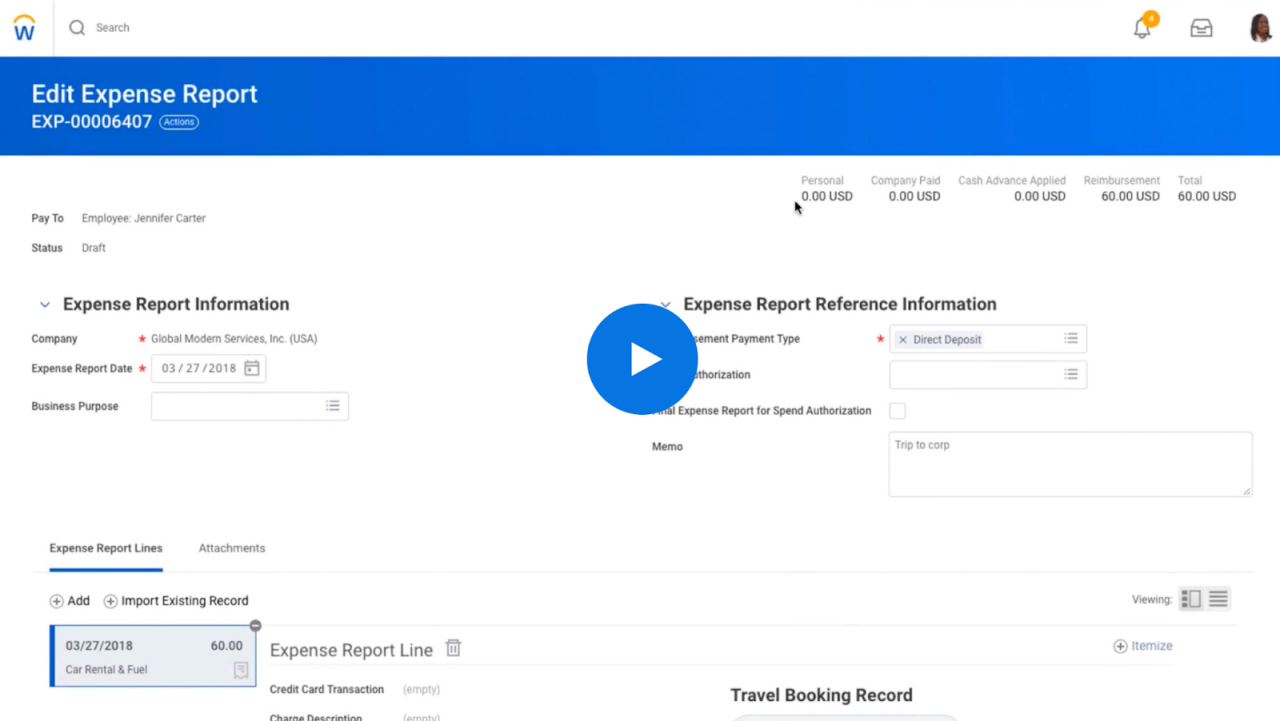
Task: Click the Total 60.00 USD value
Action: pos(1207,197)
